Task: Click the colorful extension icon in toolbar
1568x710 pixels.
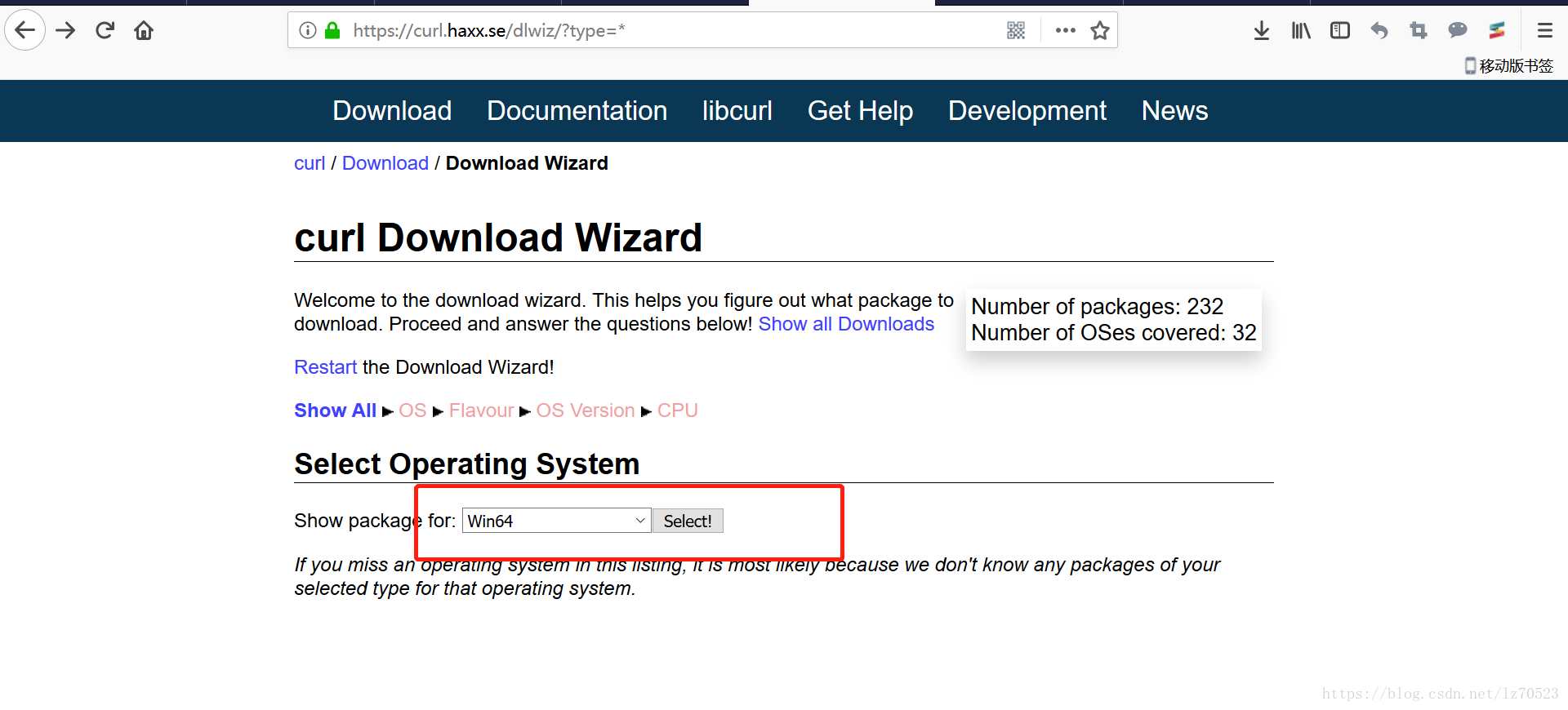Action: 1497,30
